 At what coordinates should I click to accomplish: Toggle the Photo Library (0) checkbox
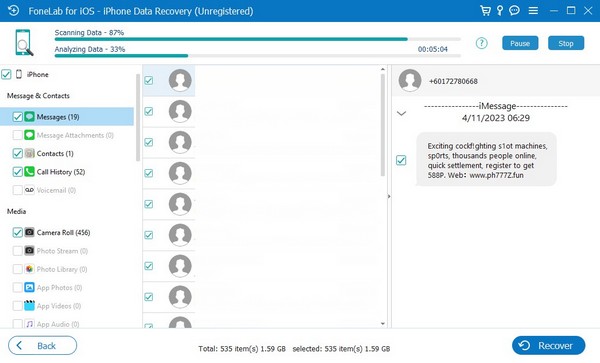pos(17,269)
